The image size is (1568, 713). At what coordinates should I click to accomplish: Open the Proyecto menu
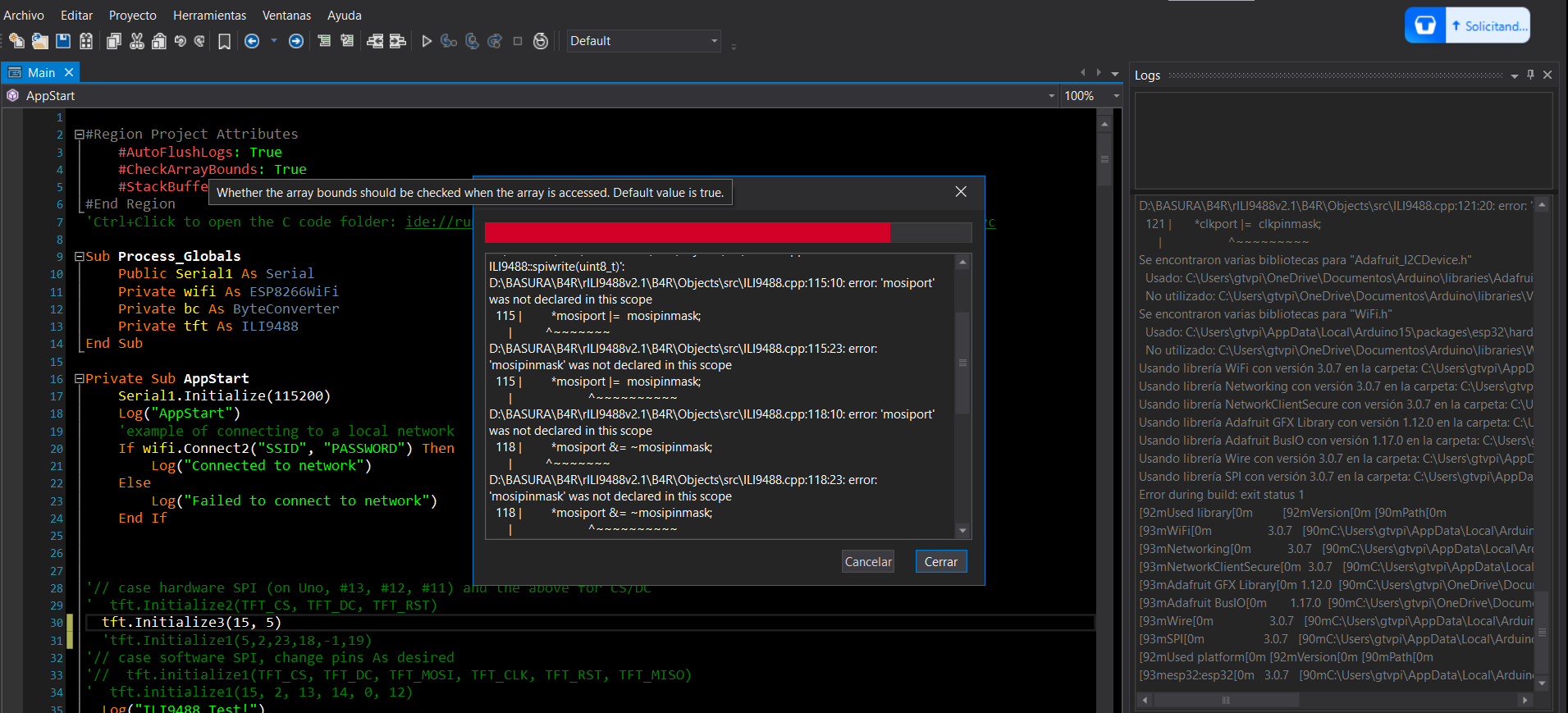pos(133,16)
